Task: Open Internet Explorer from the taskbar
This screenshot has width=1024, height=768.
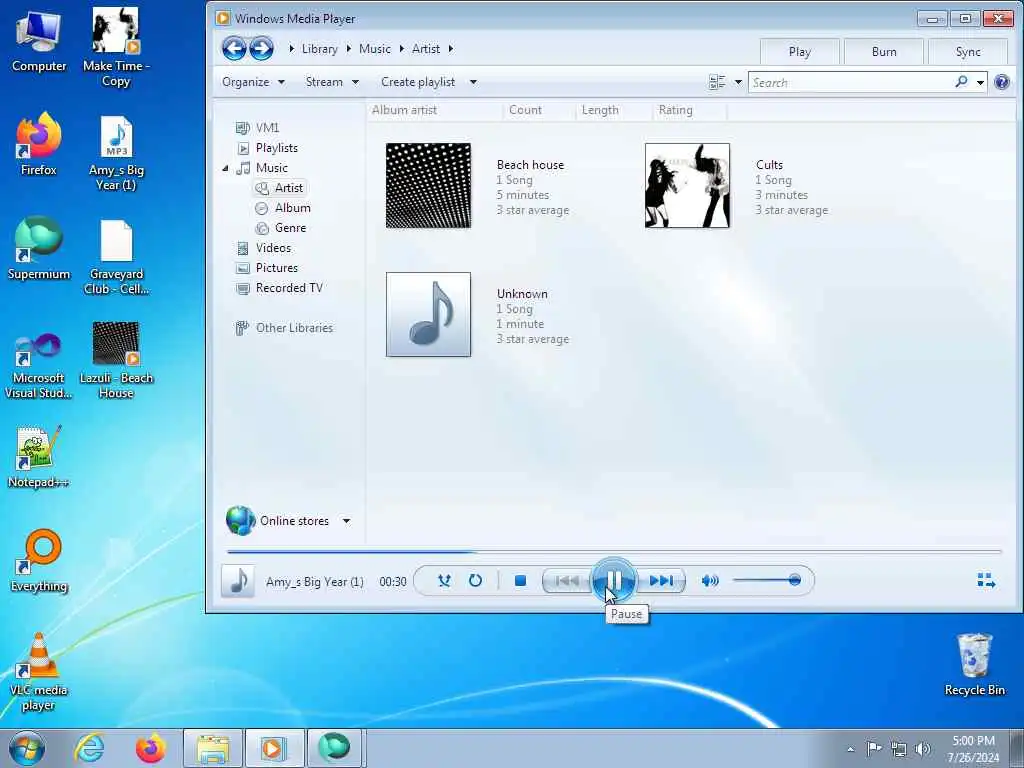Action: coord(89,748)
